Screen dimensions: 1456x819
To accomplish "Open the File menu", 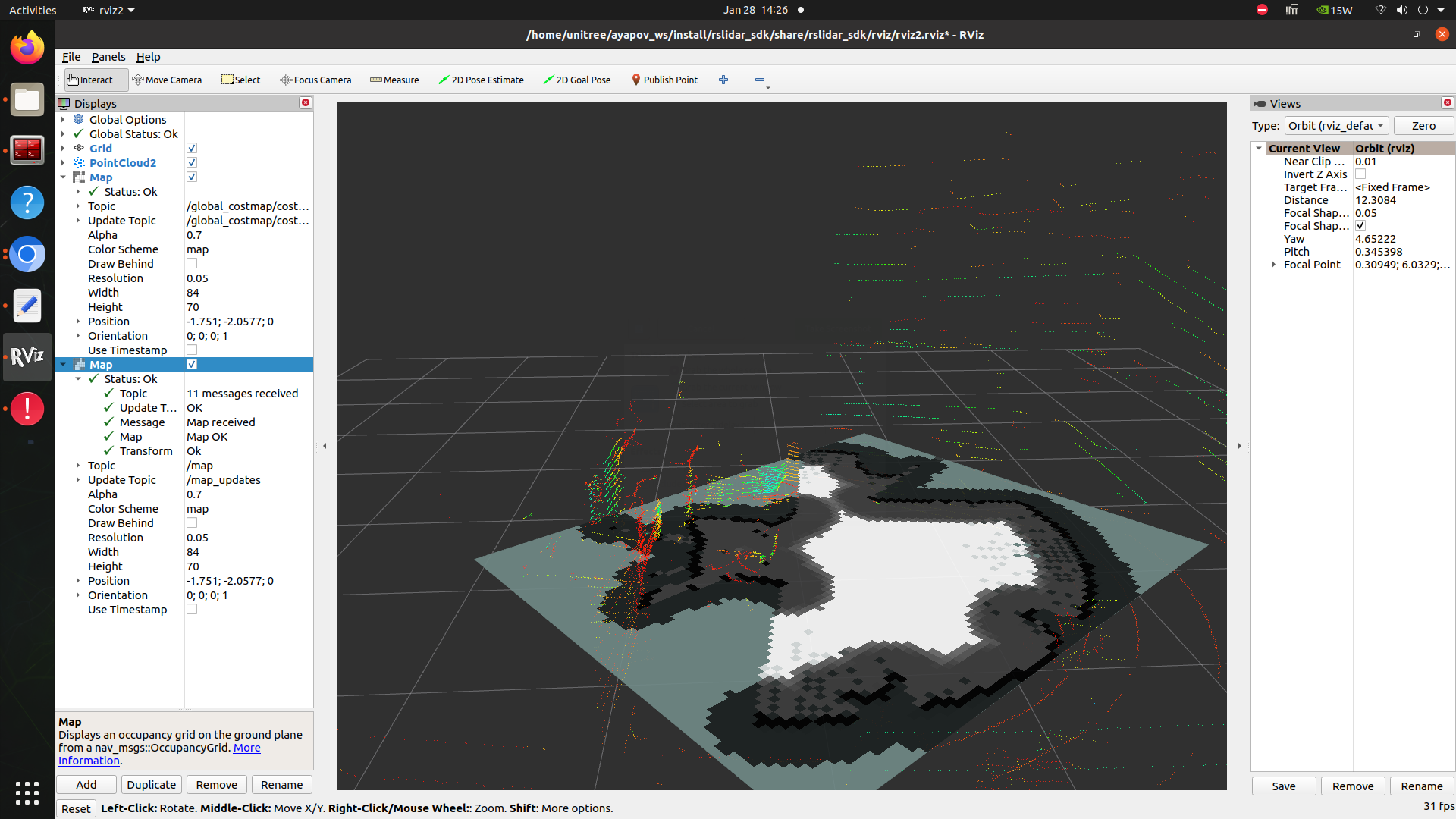I will point(71,57).
